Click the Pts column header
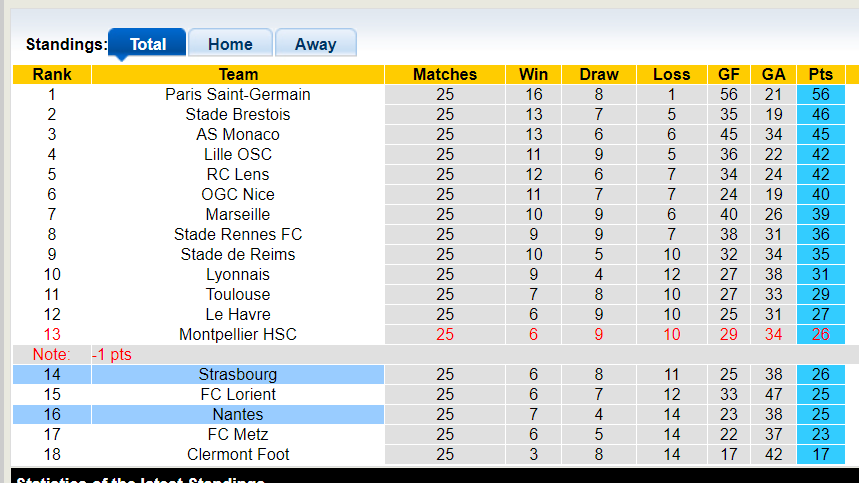The height and width of the screenshot is (483, 859). 821,74
